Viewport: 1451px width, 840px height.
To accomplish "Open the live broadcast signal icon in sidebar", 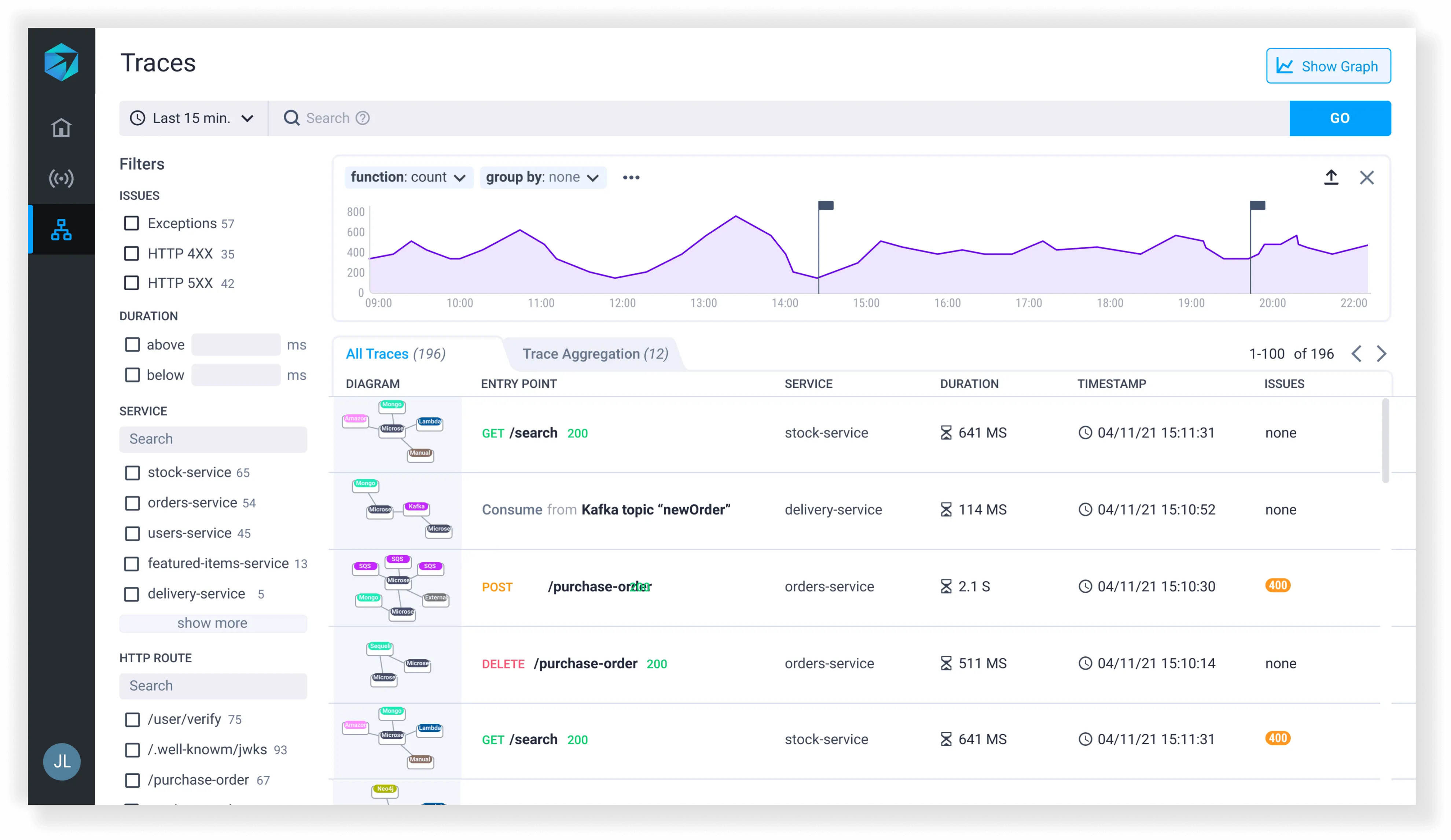I will [x=61, y=178].
